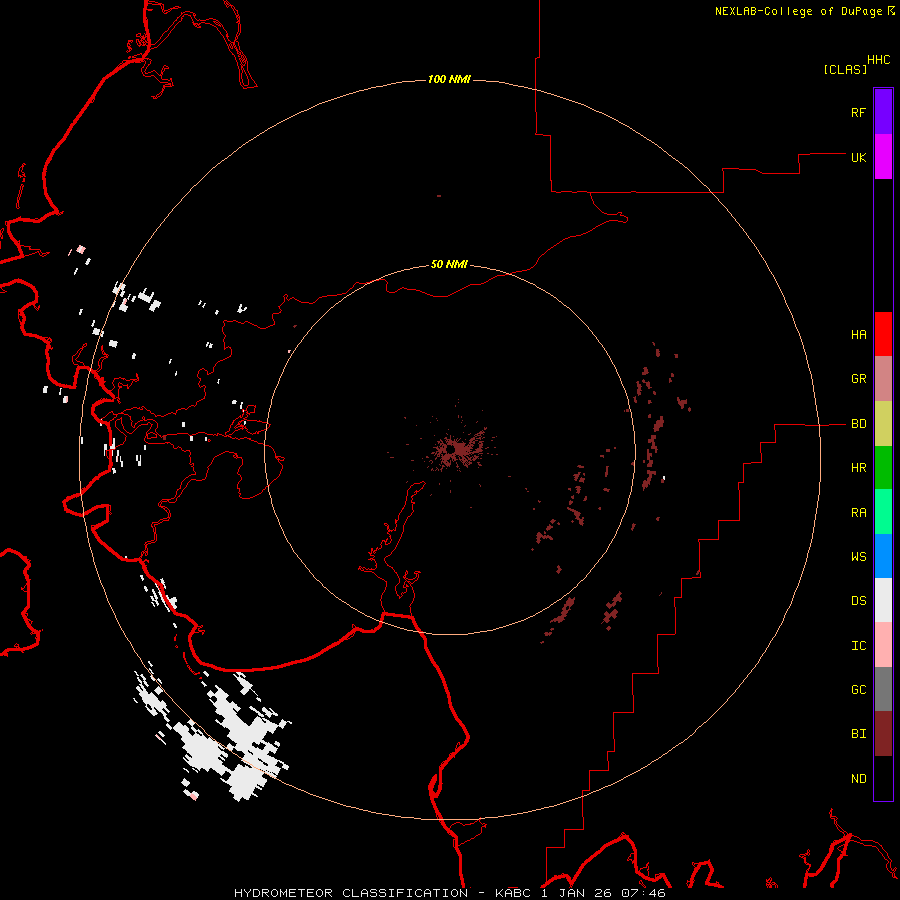900x900 pixels.
Task: Click the GR legend label
Action: click(x=858, y=378)
